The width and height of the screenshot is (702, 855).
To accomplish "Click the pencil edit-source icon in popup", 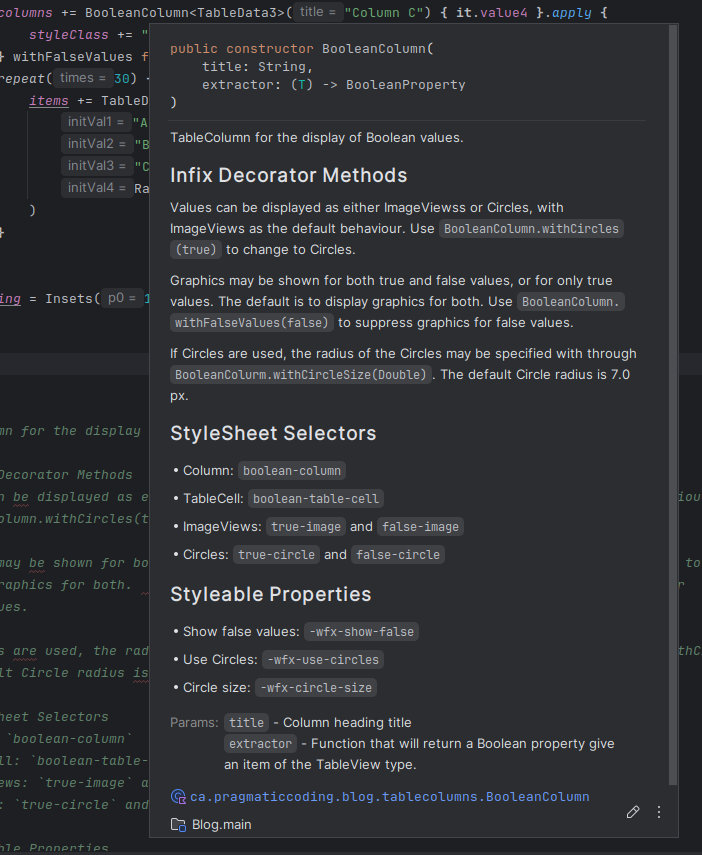I will [x=633, y=812].
